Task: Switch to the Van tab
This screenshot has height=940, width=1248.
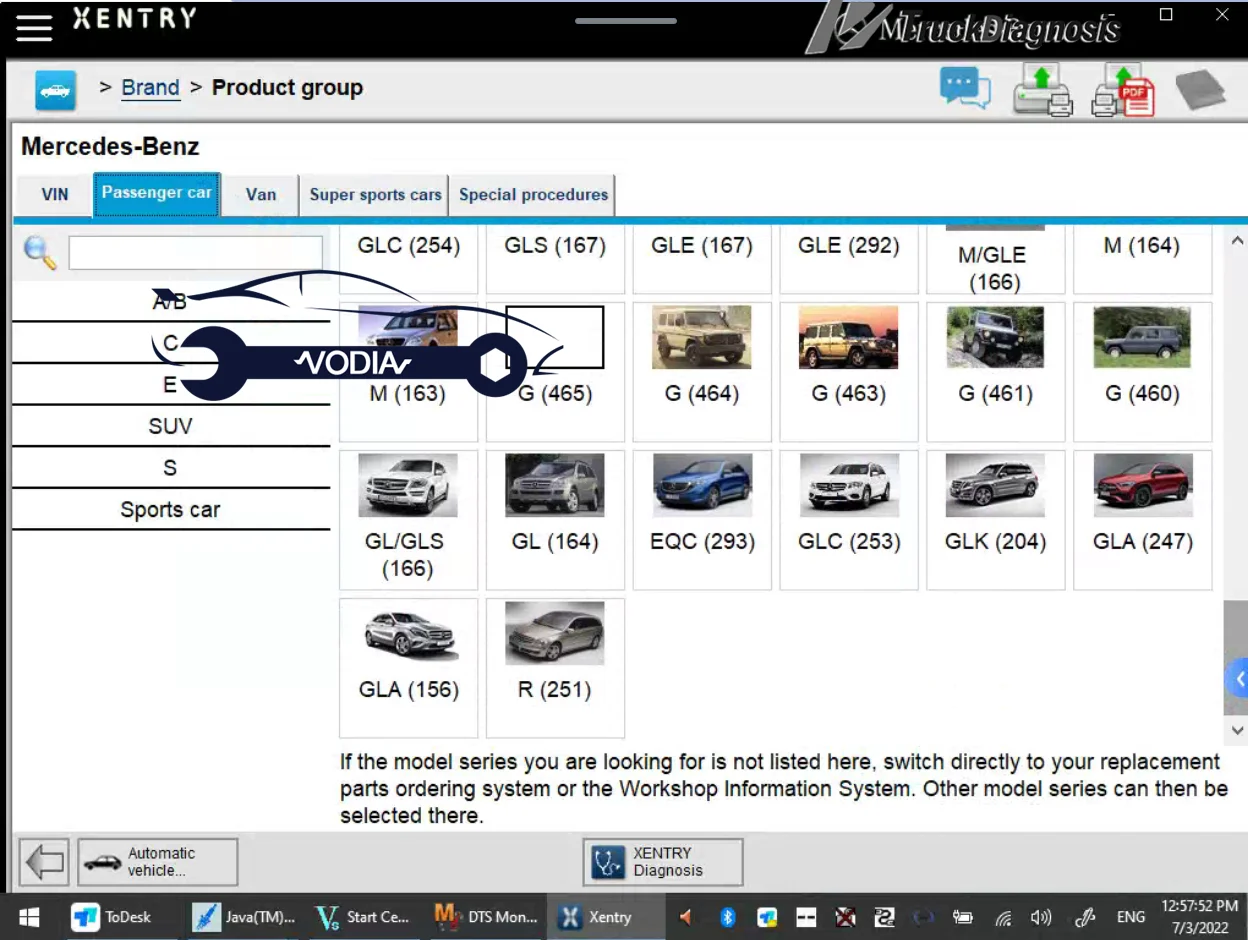Action: coord(261,195)
